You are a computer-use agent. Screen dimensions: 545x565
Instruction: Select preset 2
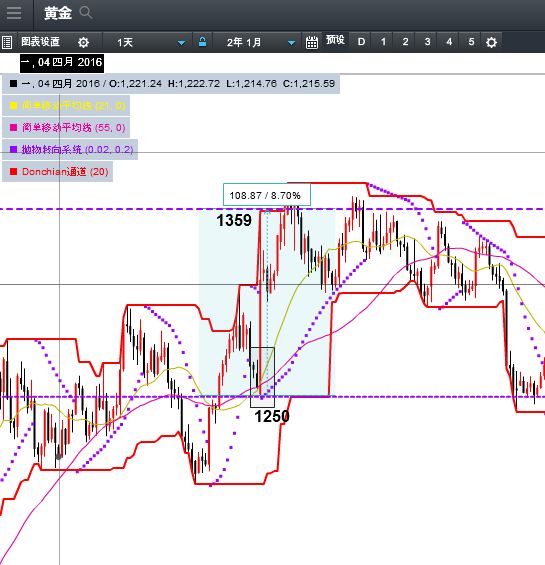(405, 42)
